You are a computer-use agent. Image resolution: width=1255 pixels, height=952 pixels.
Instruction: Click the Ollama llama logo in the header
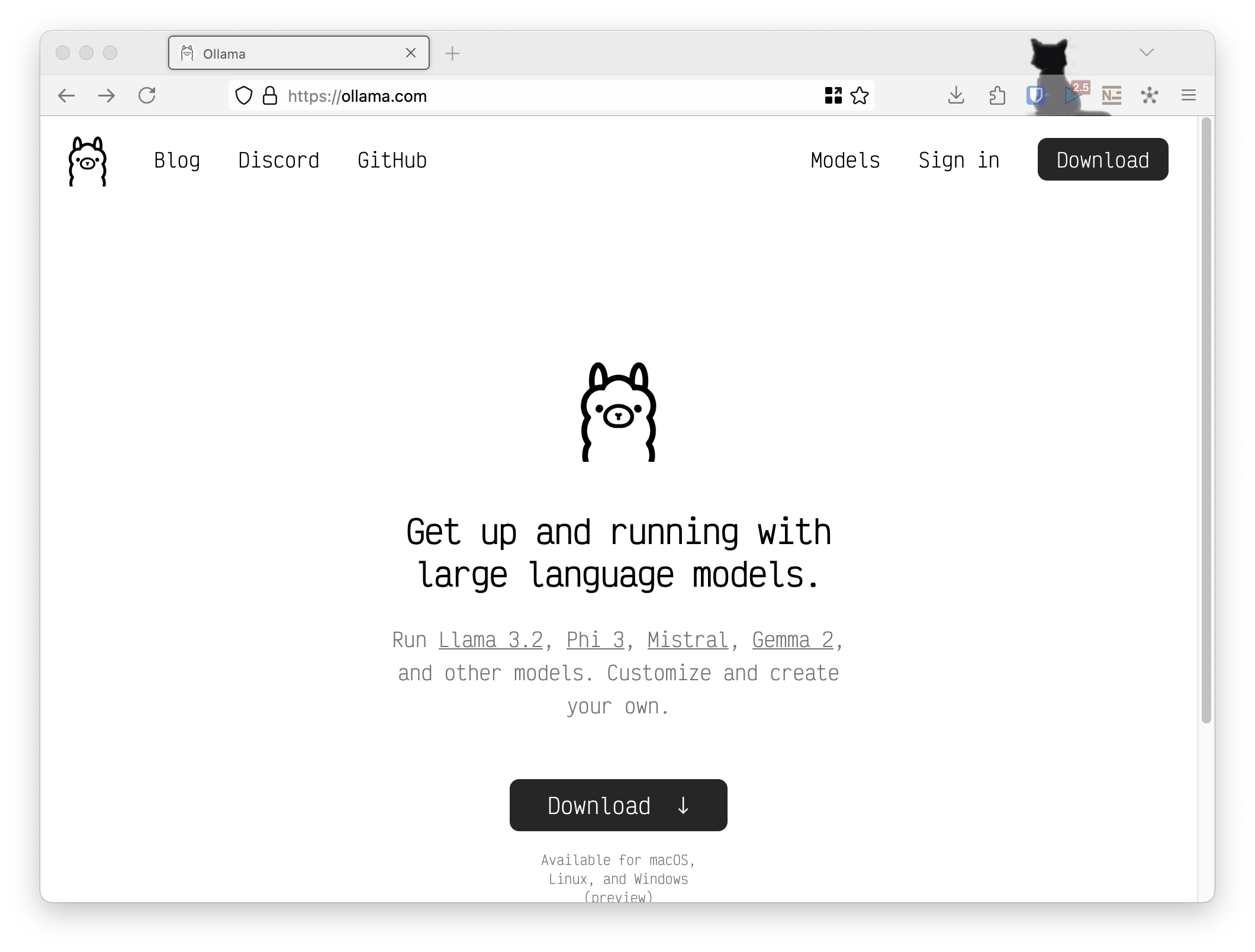tap(88, 161)
